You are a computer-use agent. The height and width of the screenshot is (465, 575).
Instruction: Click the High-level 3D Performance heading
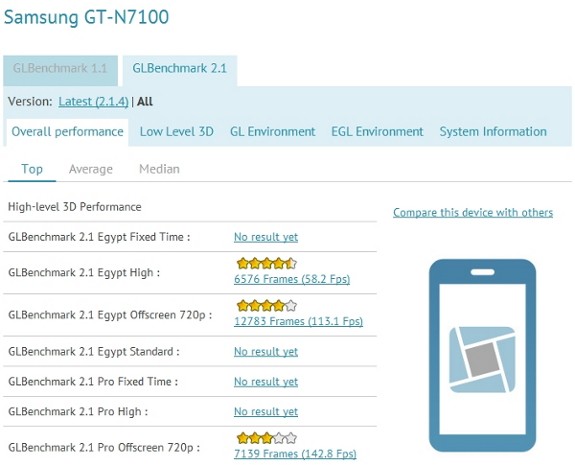tap(74, 207)
